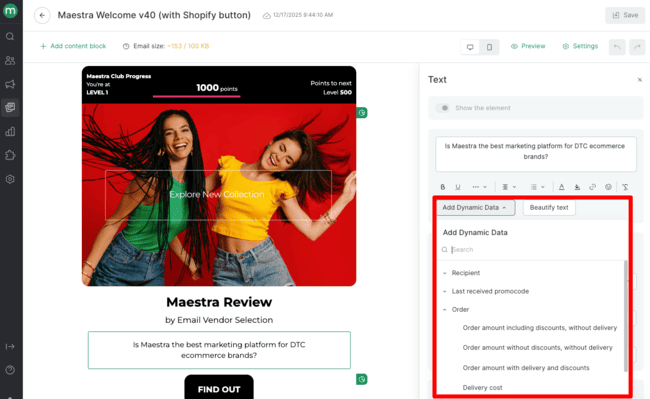This screenshot has width=650, height=399.
Task: Select Order amount including discounts, without delivery
Action: pos(540,328)
